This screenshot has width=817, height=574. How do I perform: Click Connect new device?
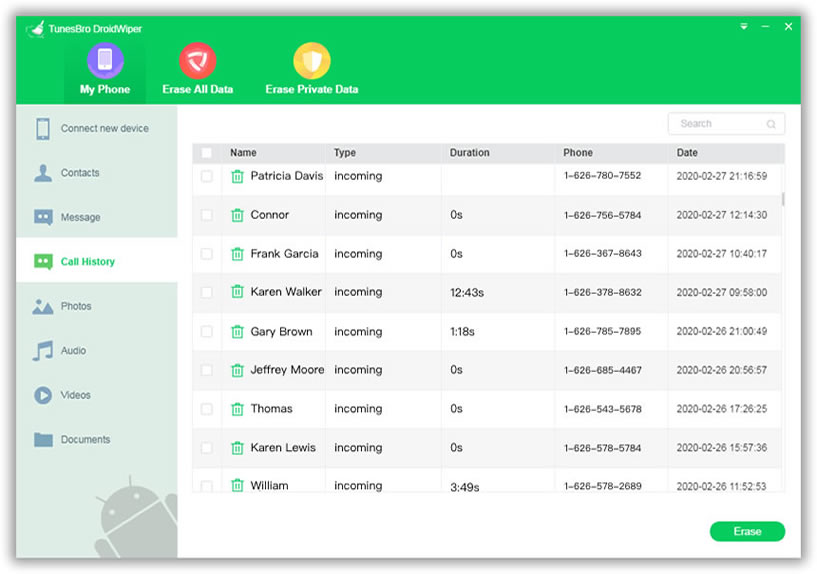tap(104, 128)
